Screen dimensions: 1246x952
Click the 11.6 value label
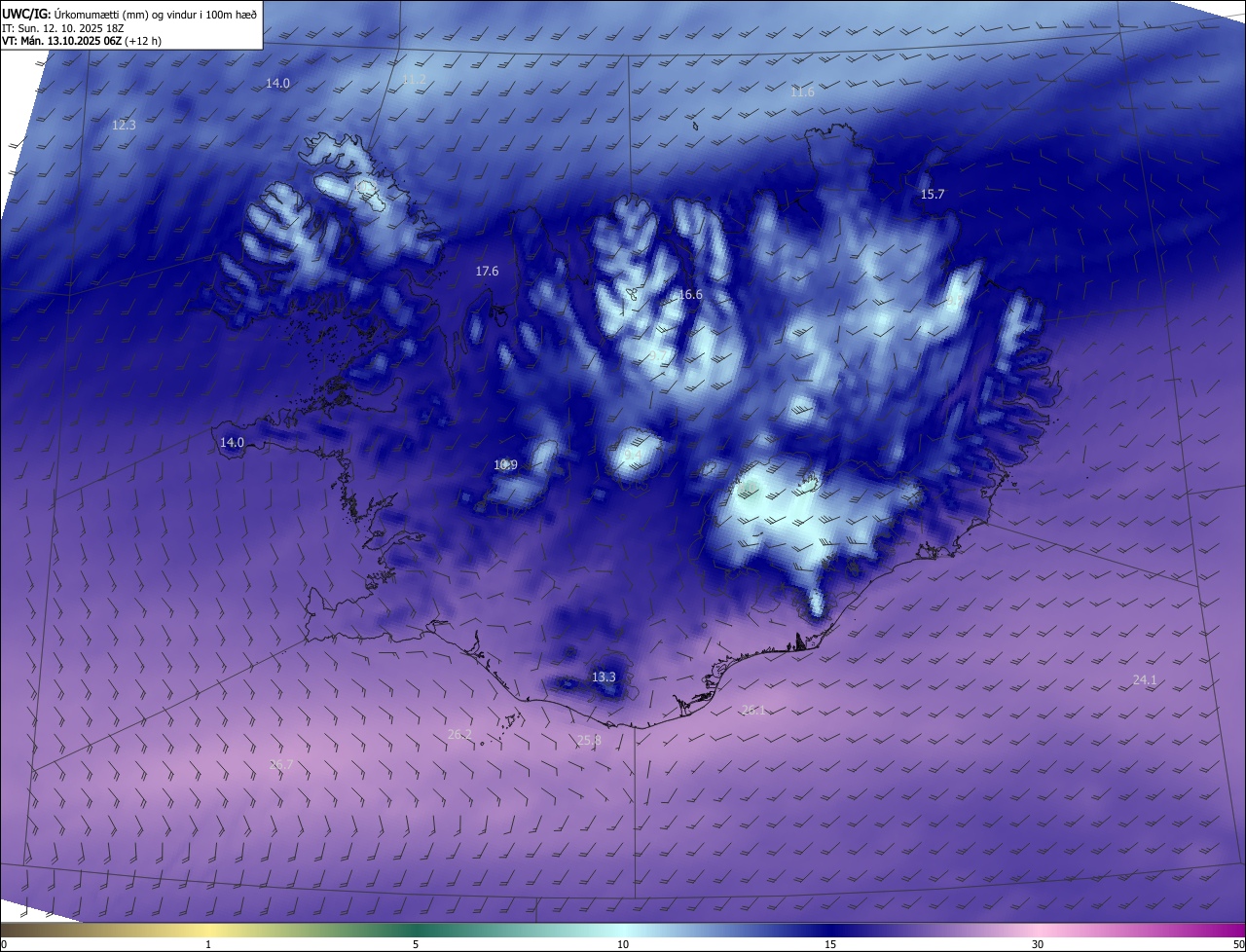point(802,92)
